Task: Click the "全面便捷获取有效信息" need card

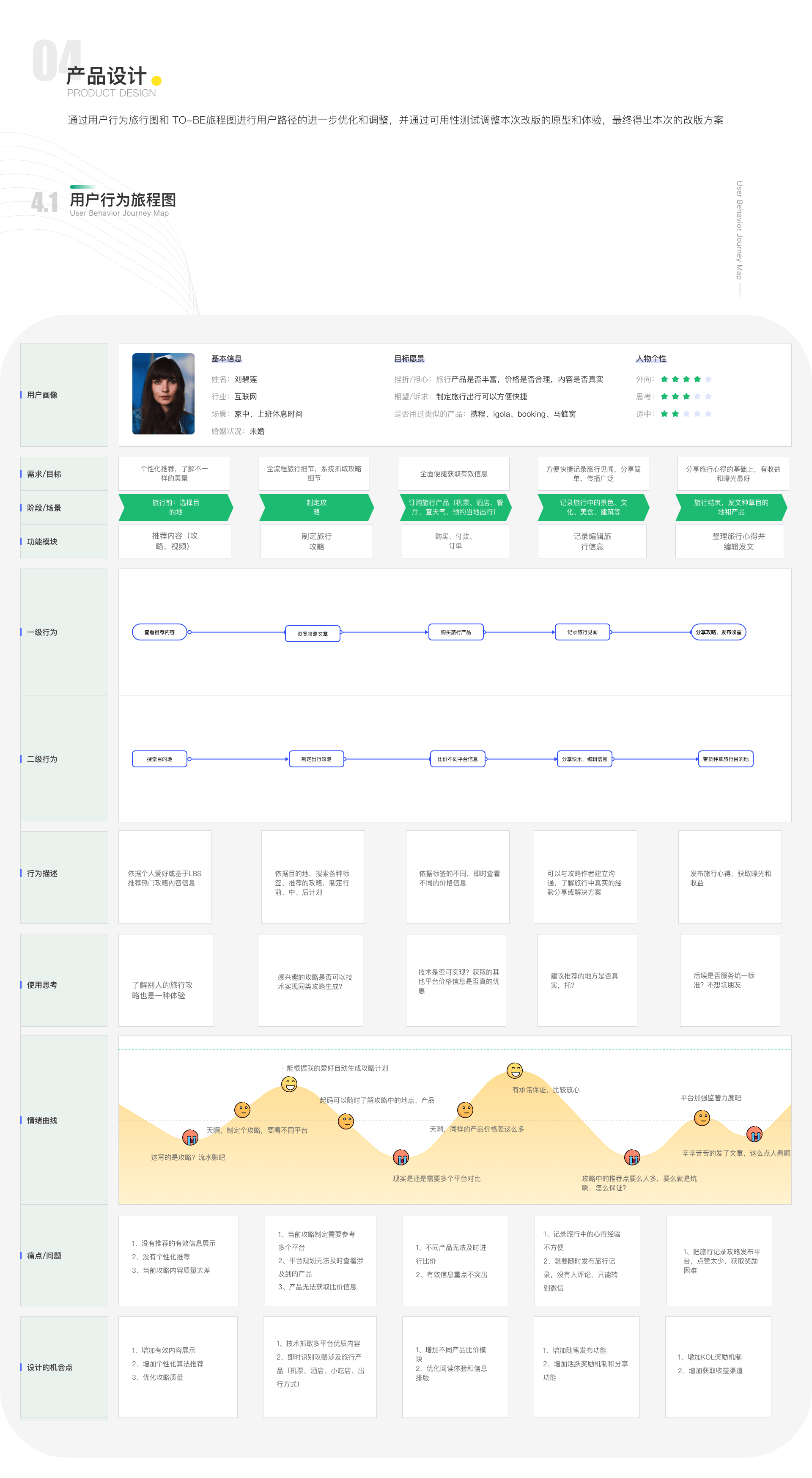Action: (454, 473)
